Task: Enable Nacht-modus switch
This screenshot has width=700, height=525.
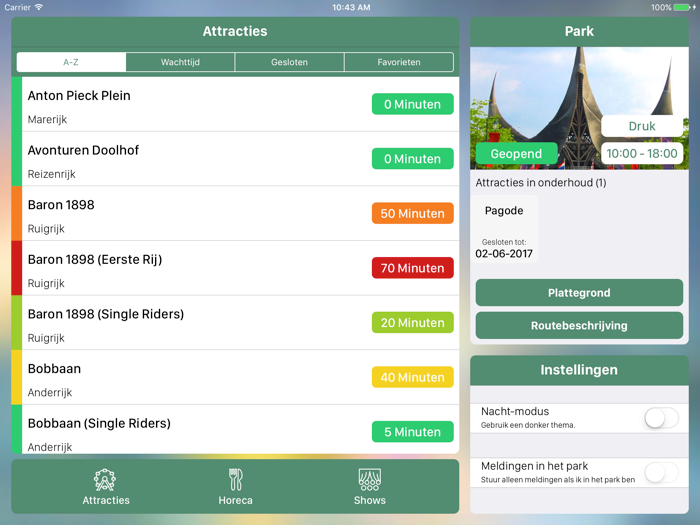Action: pos(662,418)
